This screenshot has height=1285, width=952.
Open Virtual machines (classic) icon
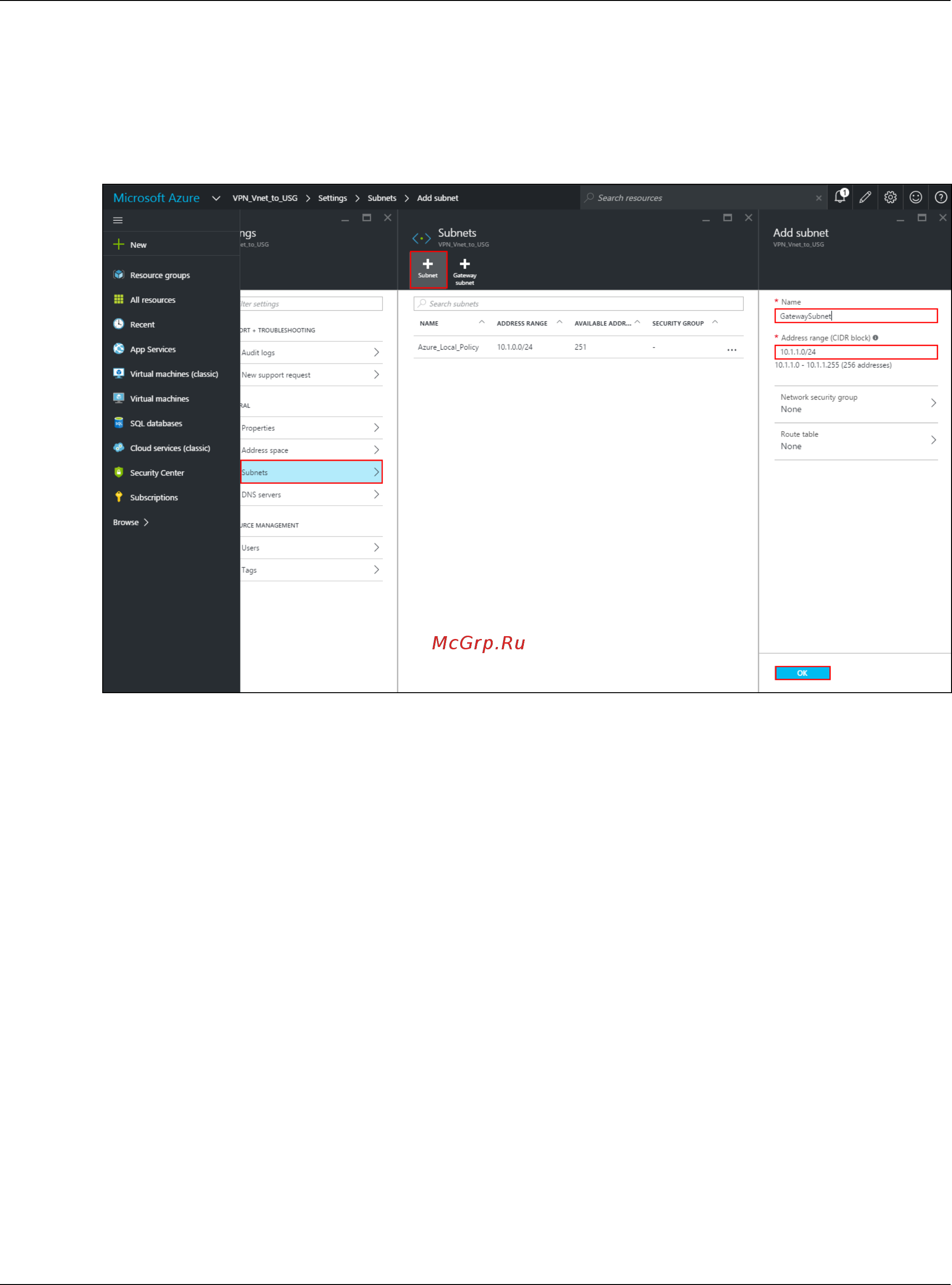click(119, 374)
